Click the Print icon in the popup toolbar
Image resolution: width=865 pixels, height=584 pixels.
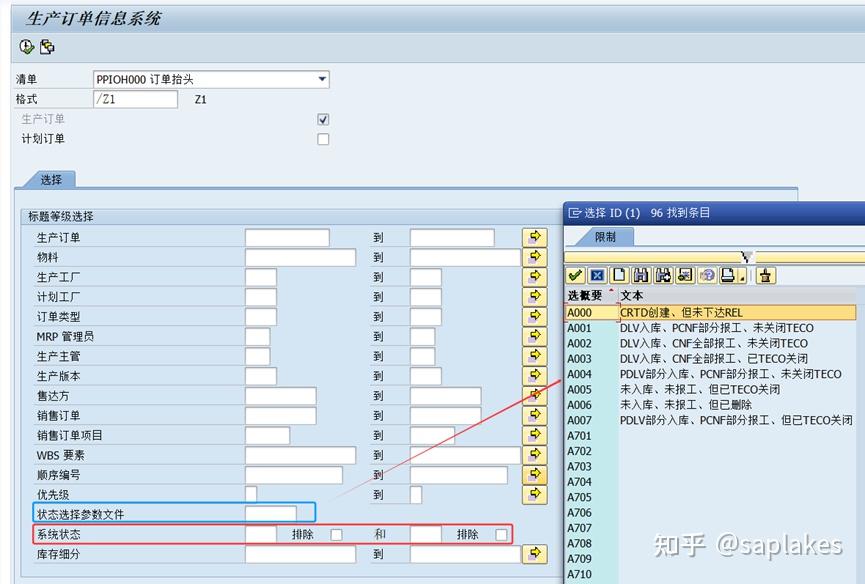pos(726,275)
